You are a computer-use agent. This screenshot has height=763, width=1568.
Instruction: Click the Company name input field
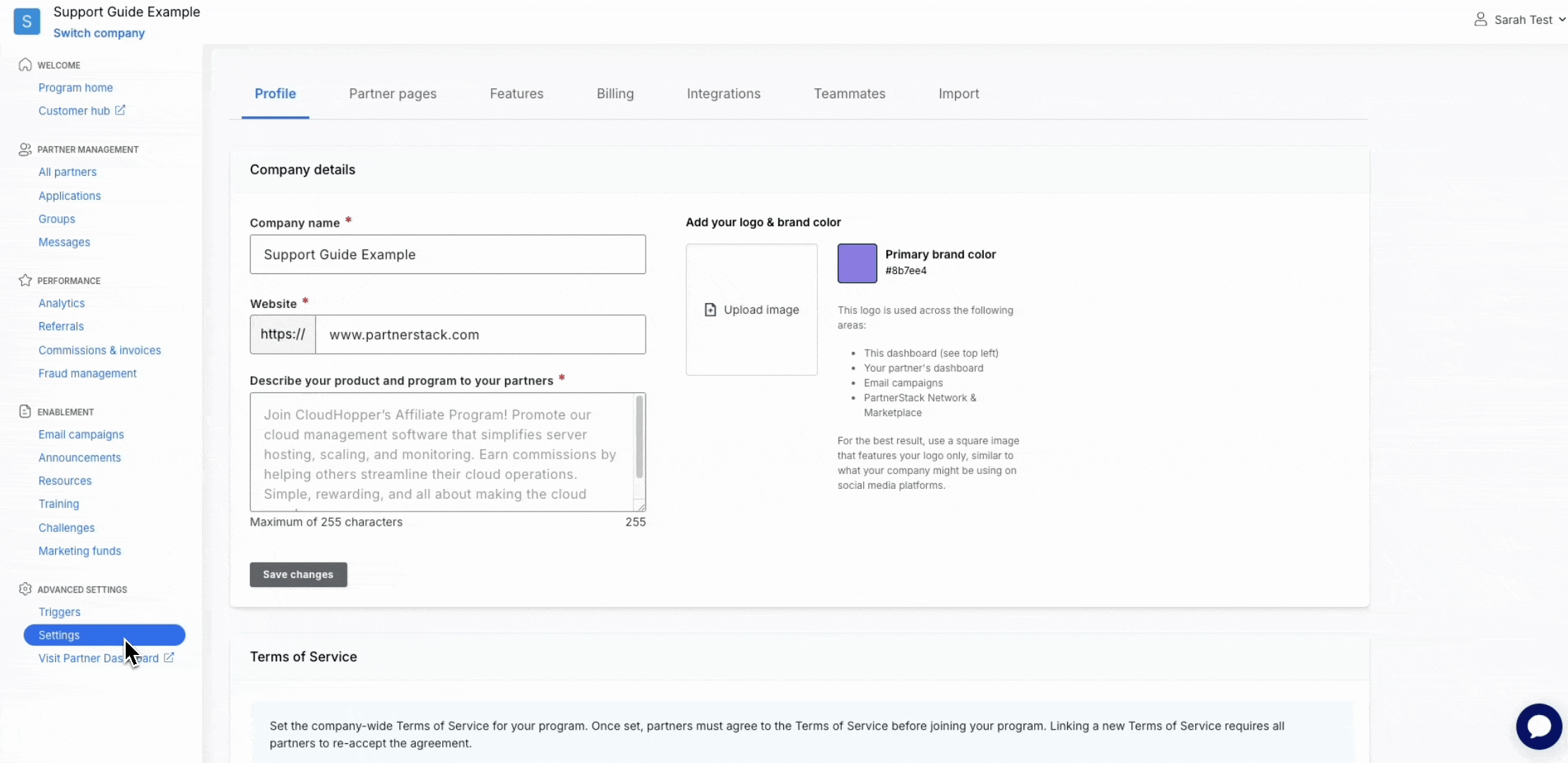pyautogui.click(x=448, y=254)
